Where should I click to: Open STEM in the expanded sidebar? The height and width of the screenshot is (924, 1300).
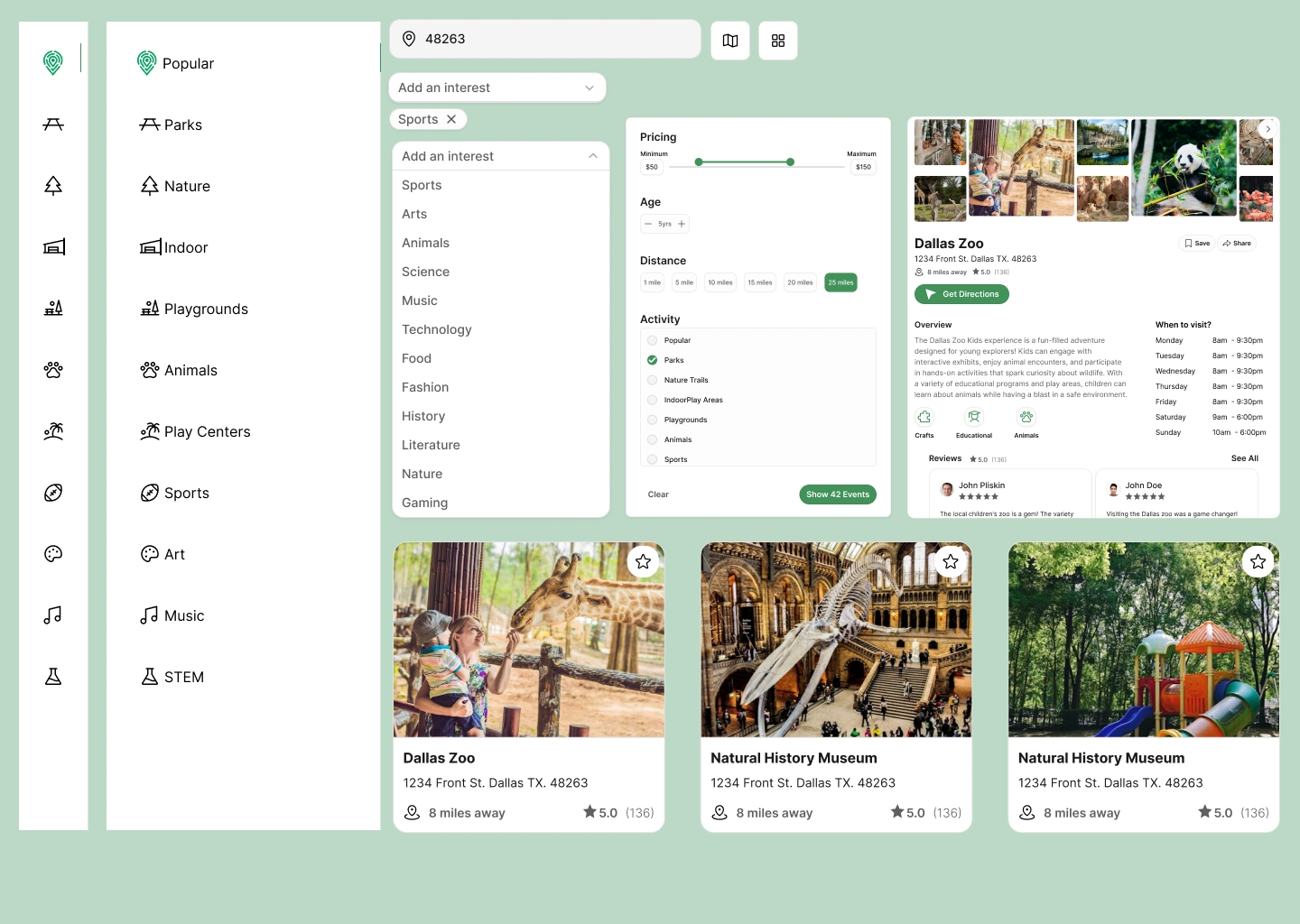(172, 677)
